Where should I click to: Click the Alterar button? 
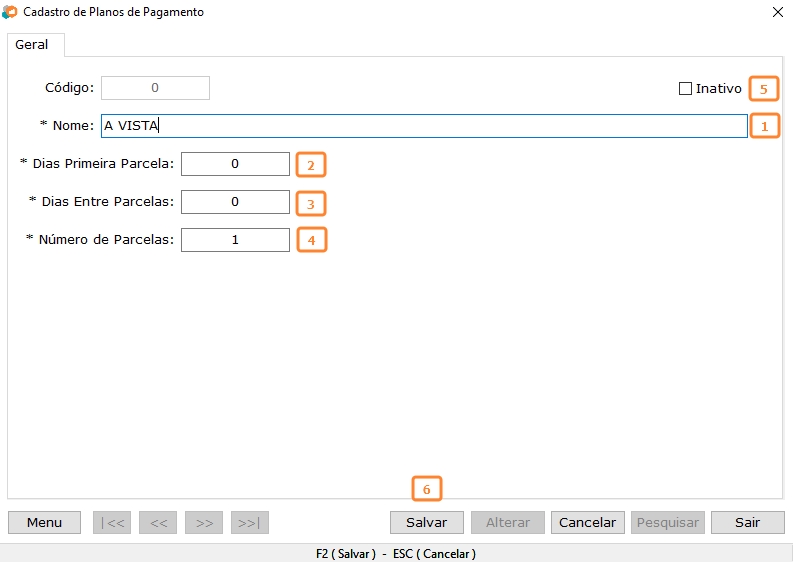(x=508, y=523)
